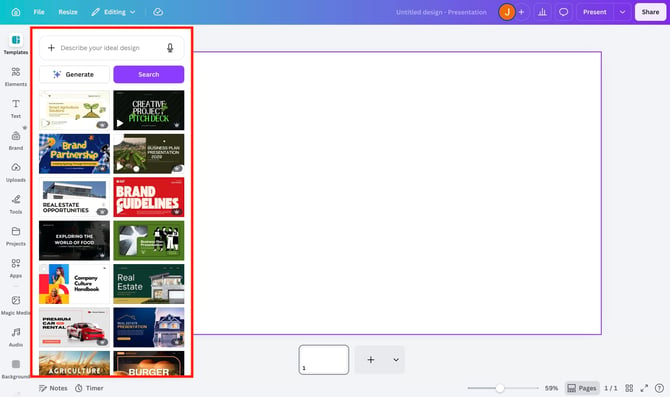Screen dimensions: 670x397
Task: Open fullscreen with the expand arrows icon
Action: (644, 388)
